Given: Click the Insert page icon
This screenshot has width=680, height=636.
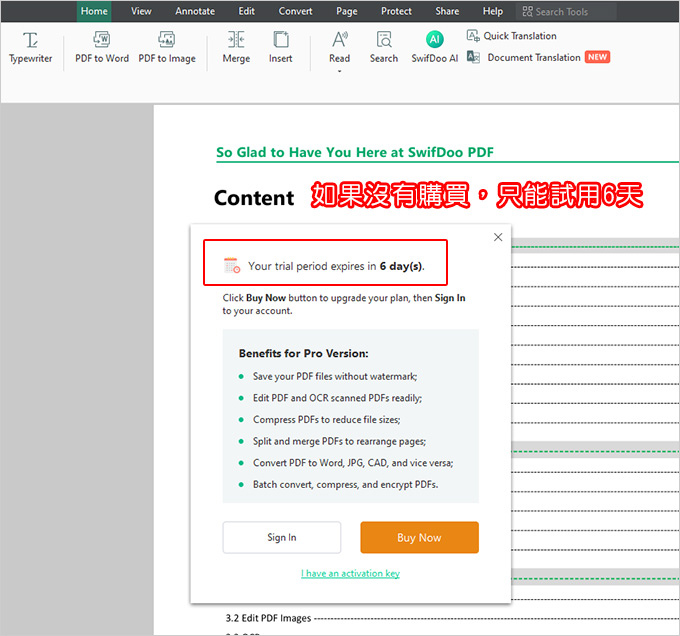Looking at the screenshot, I should (281, 39).
